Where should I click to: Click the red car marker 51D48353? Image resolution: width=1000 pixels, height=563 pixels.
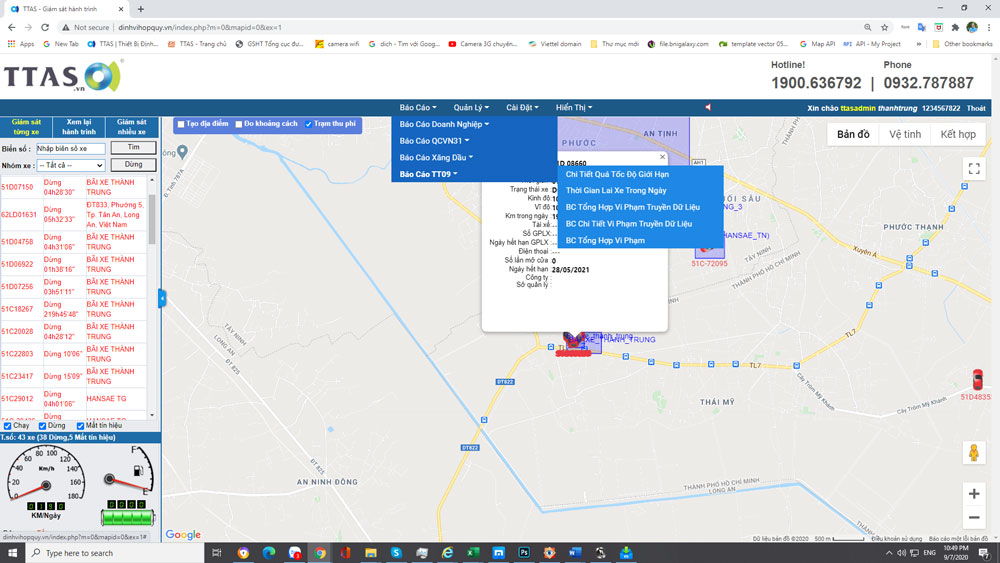(x=977, y=380)
